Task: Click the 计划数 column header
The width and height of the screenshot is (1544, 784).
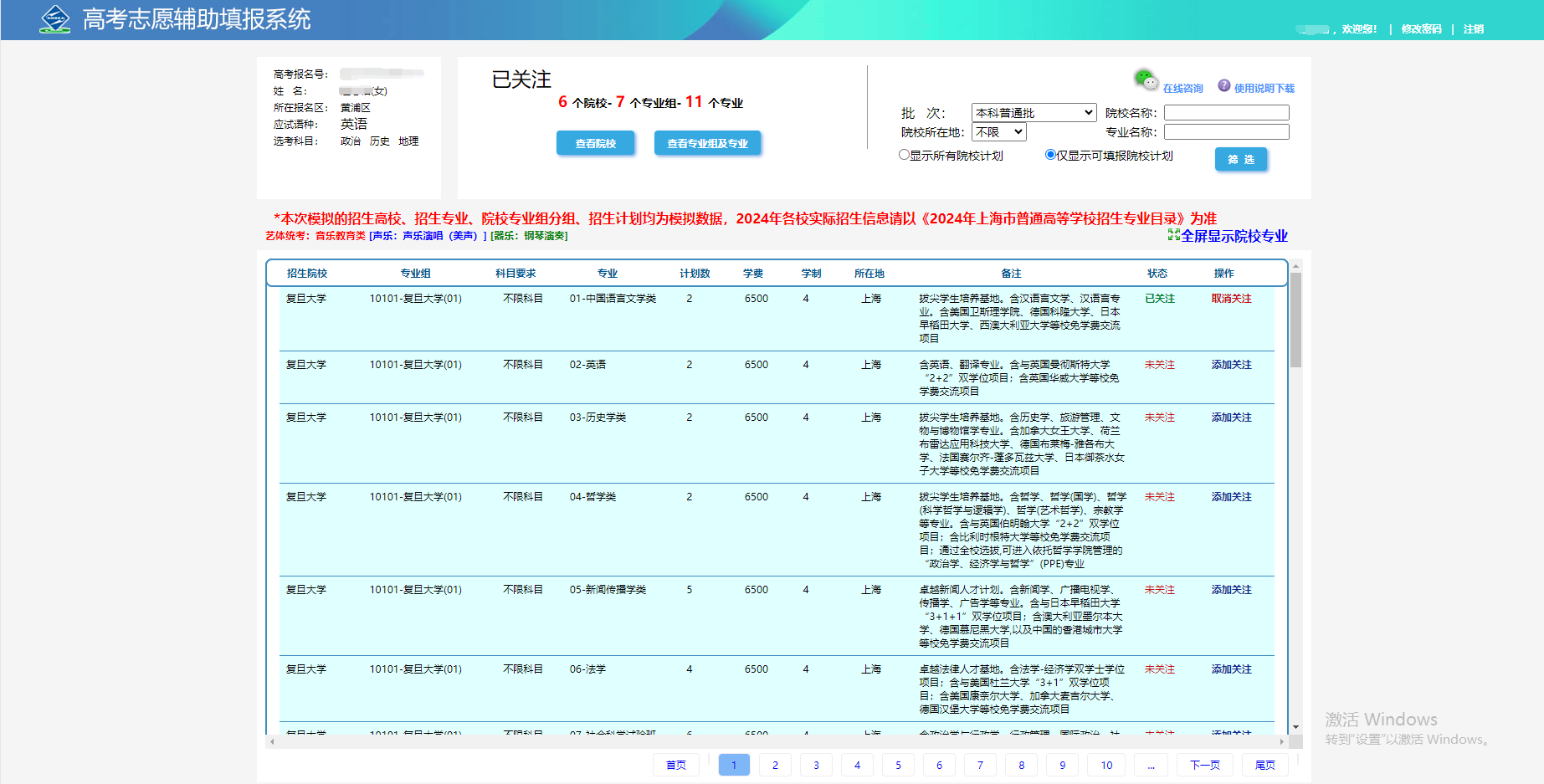Action: click(695, 273)
